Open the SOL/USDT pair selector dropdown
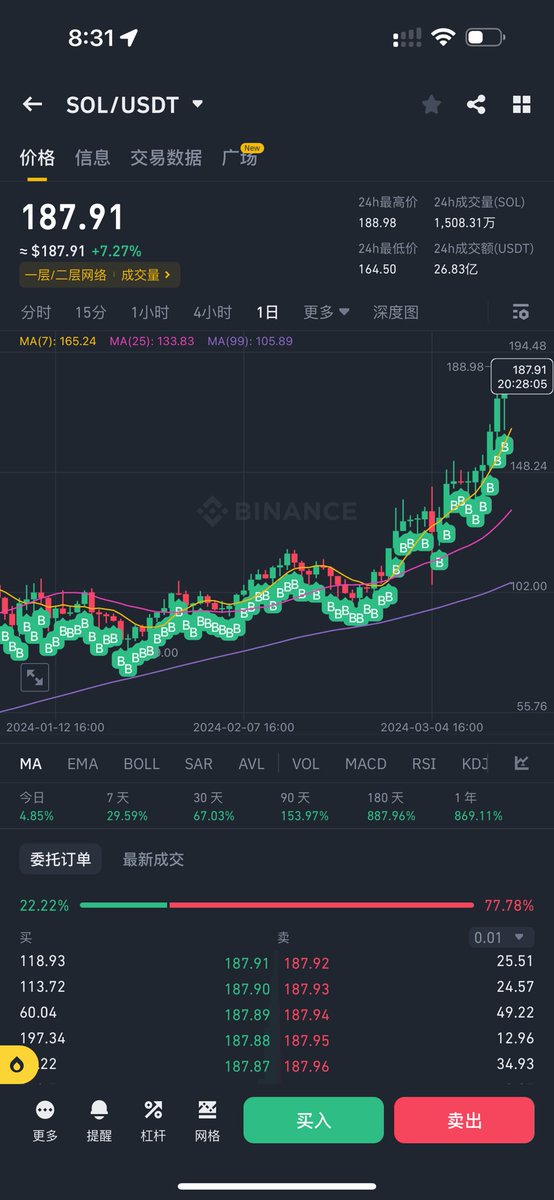Screen dimensions: 554x1200 click(x=135, y=104)
